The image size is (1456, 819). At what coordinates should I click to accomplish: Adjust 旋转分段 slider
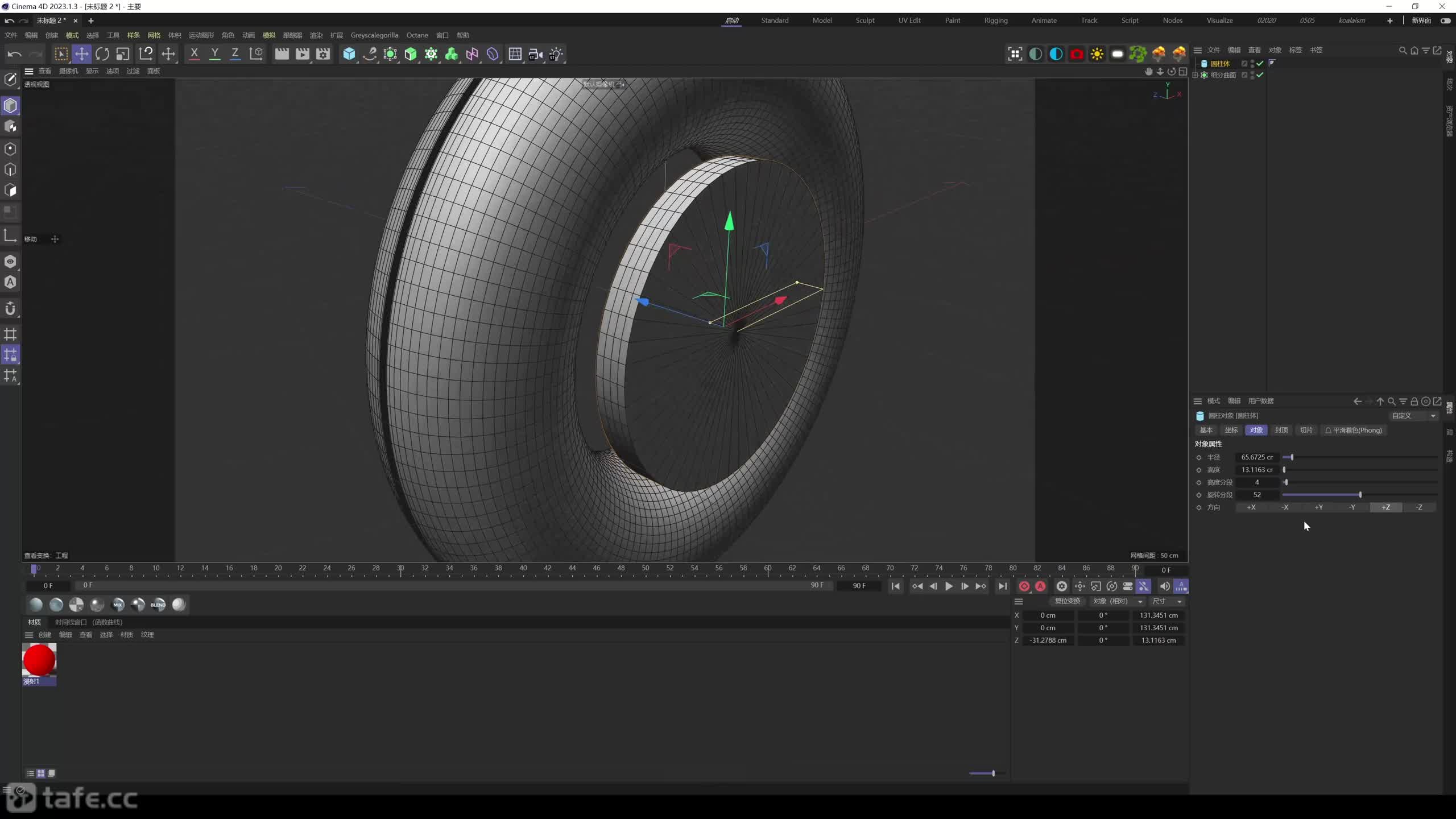[x=1359, y=495]
